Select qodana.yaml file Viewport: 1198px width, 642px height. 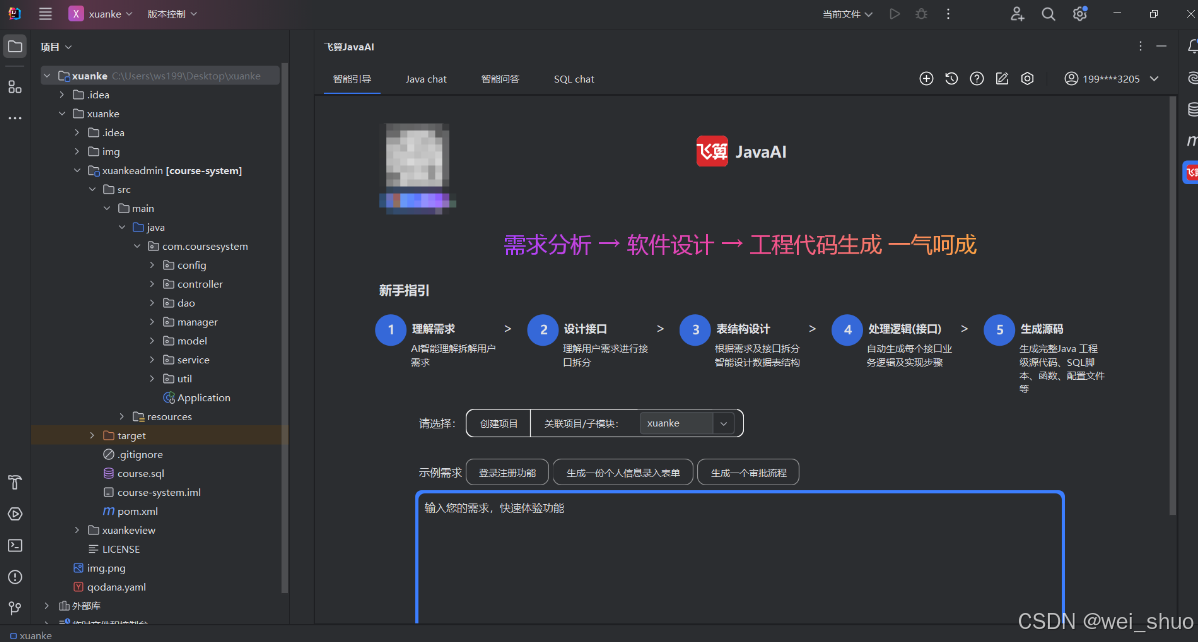pyautogui.click(x=109, y=587)
